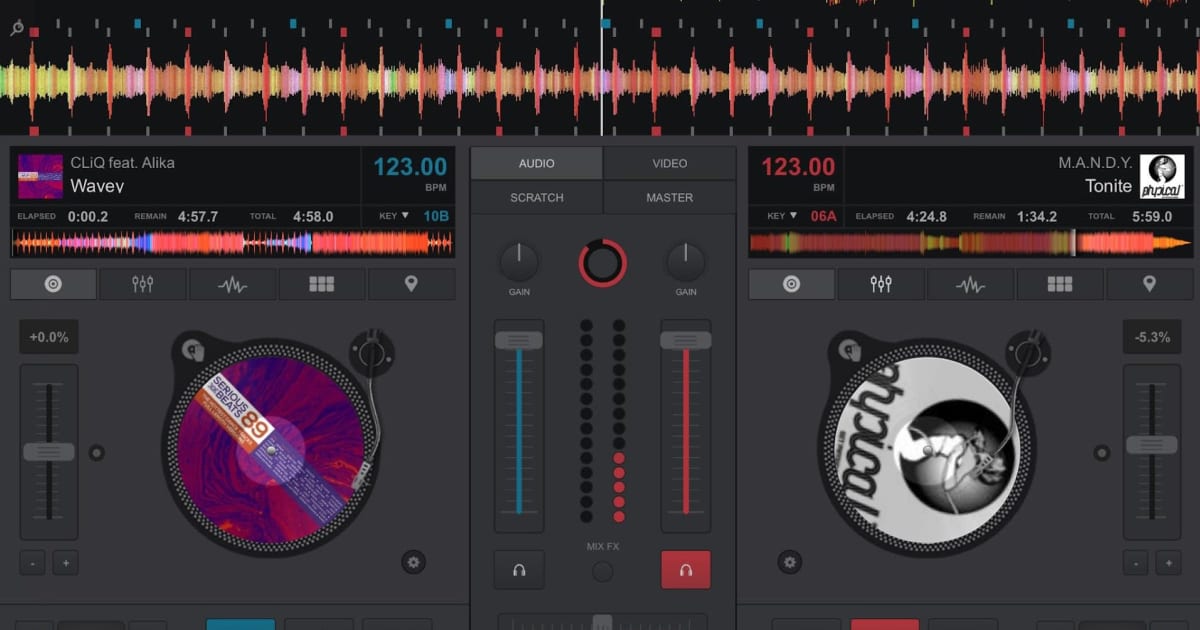The width and height of the screenshot is (1200, 630).
Task: Switch to the VIDEO tab
Action: 668,163
